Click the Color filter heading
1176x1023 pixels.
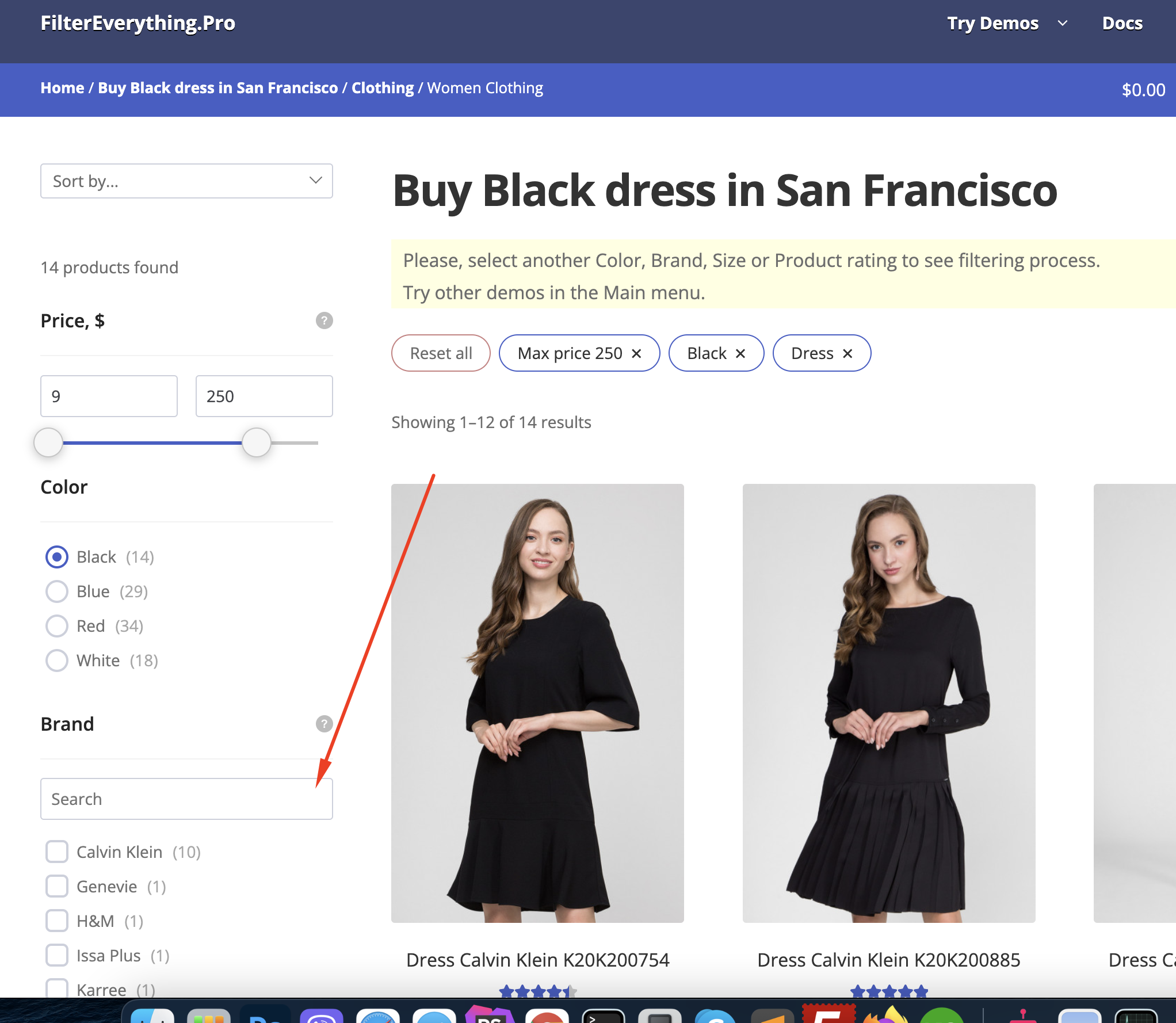pyautogui.click(x=64, y=487)
